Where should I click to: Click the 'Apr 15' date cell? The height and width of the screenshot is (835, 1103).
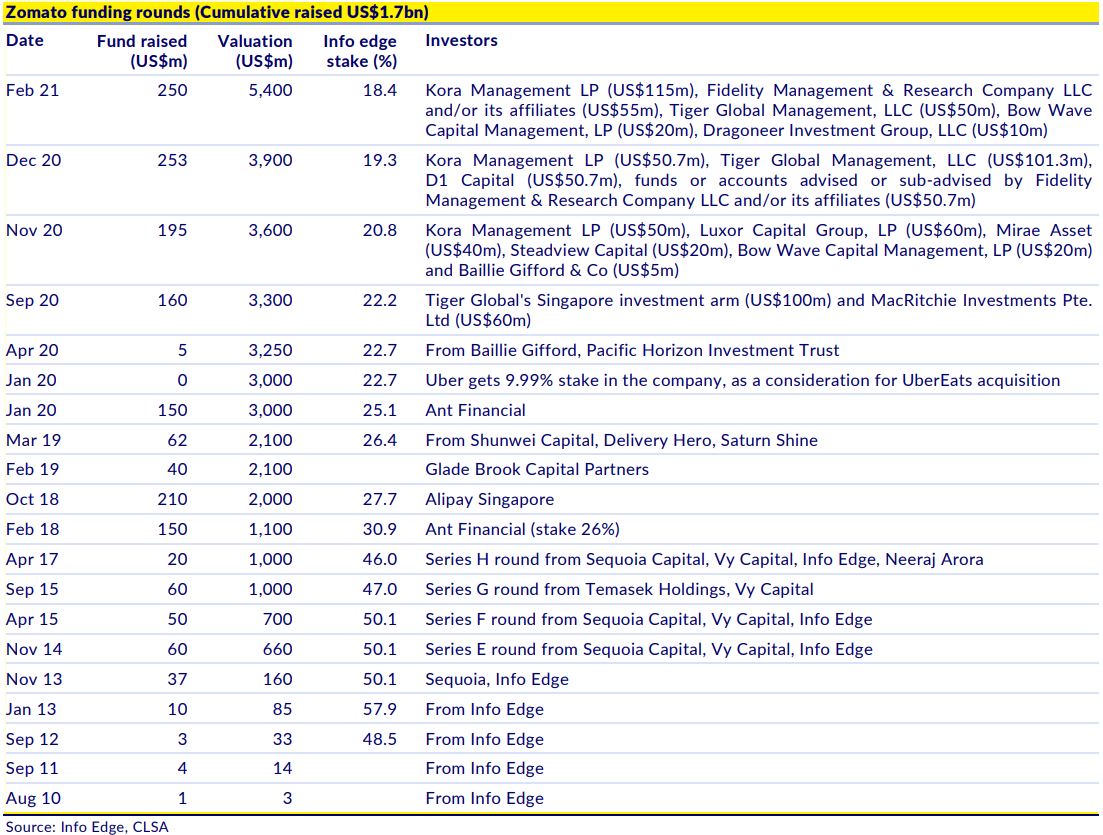[32, 620]
